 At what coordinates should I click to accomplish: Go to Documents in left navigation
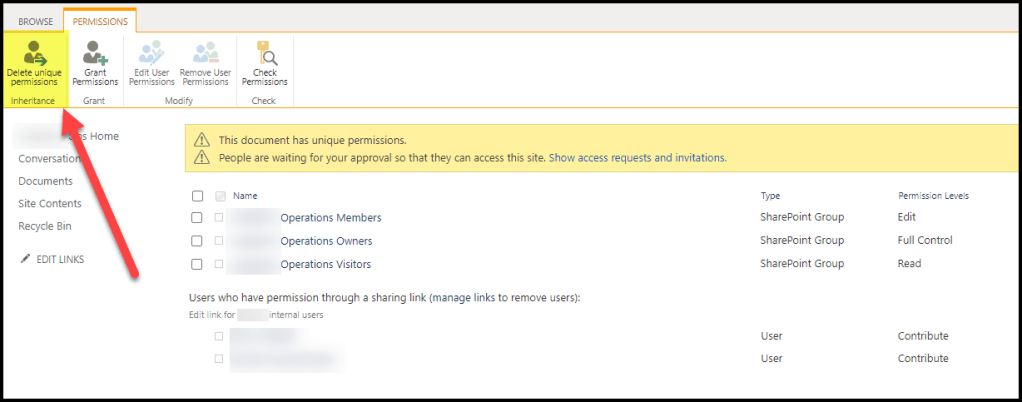click(45, 181)
